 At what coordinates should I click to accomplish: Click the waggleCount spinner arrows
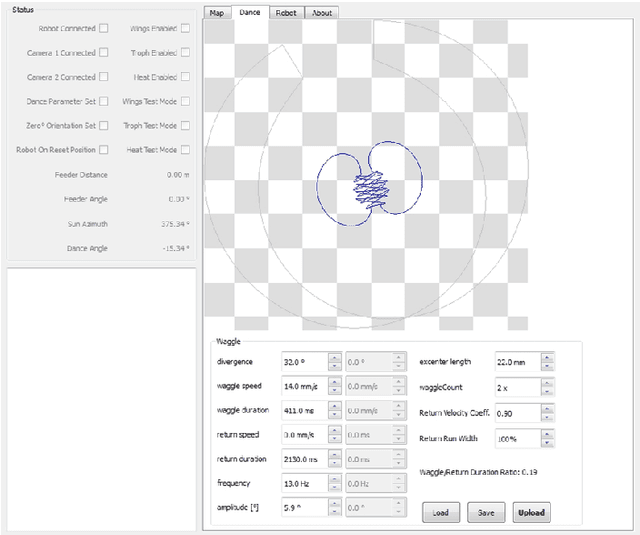pyautogui.click(x=548, y=387)
